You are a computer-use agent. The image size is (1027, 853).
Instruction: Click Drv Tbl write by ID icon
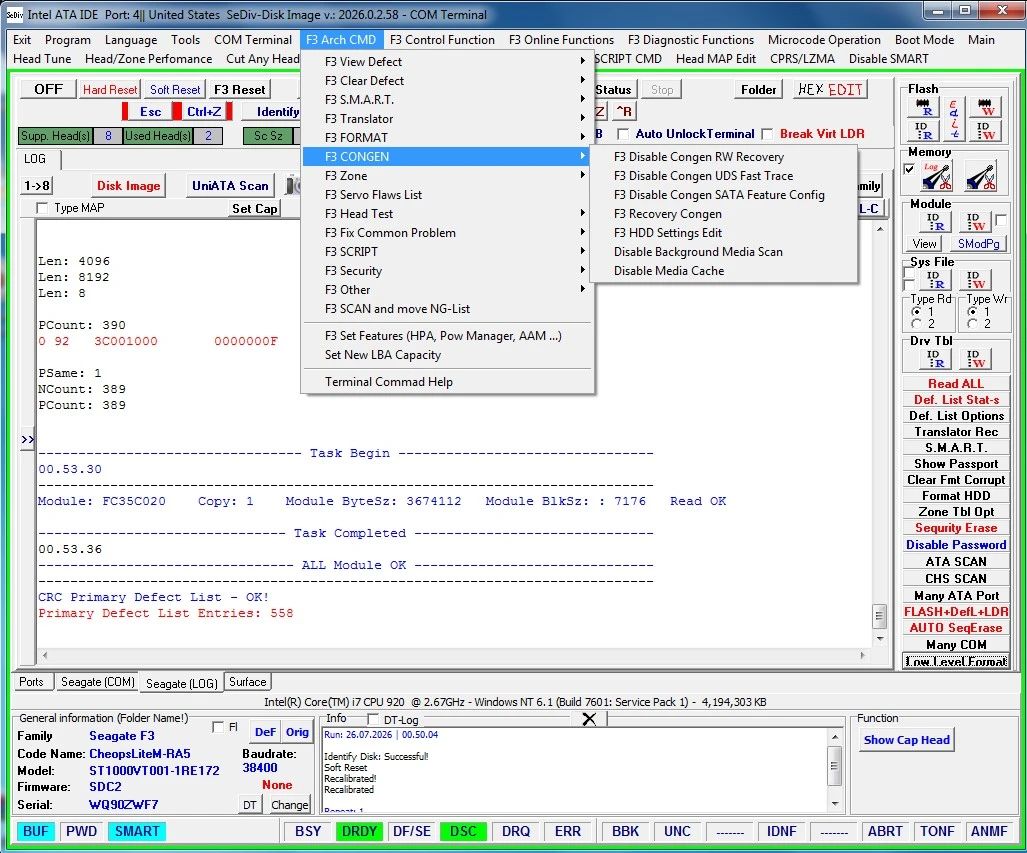[x=975, y=359]
